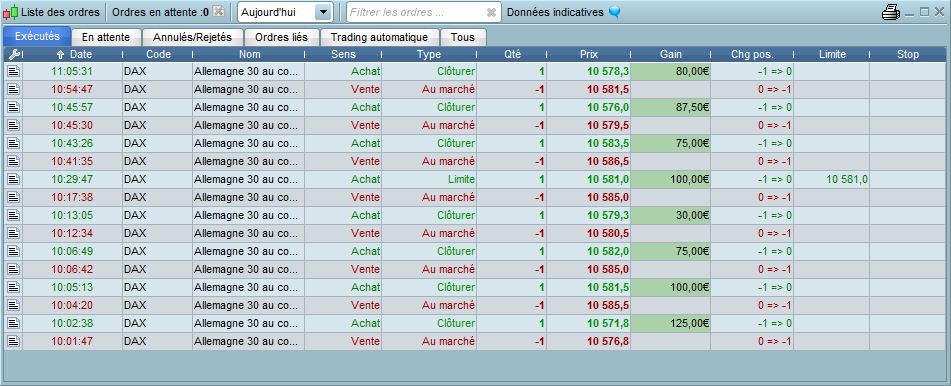
Task: Open order details icon for 10:17:38 row
Action: click(x=13, y=197)
